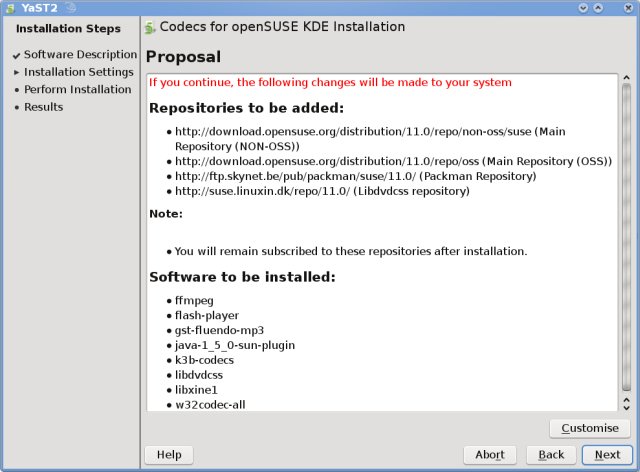Click the proposal scrollbar up arrow
Image resolution: width=640 pixels, height=472 pixels.
tap(627, 78)
